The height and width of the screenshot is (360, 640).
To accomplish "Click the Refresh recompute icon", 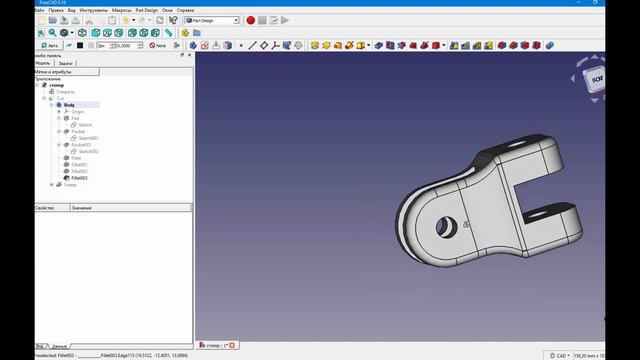I will (x=160, y=20).
